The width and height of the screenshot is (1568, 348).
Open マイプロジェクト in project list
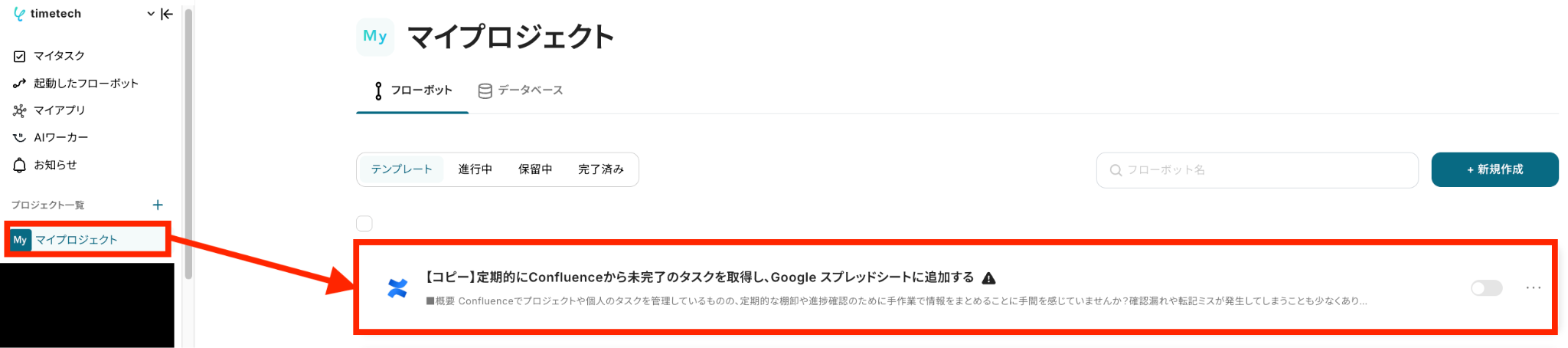click(x=87, y=240)
